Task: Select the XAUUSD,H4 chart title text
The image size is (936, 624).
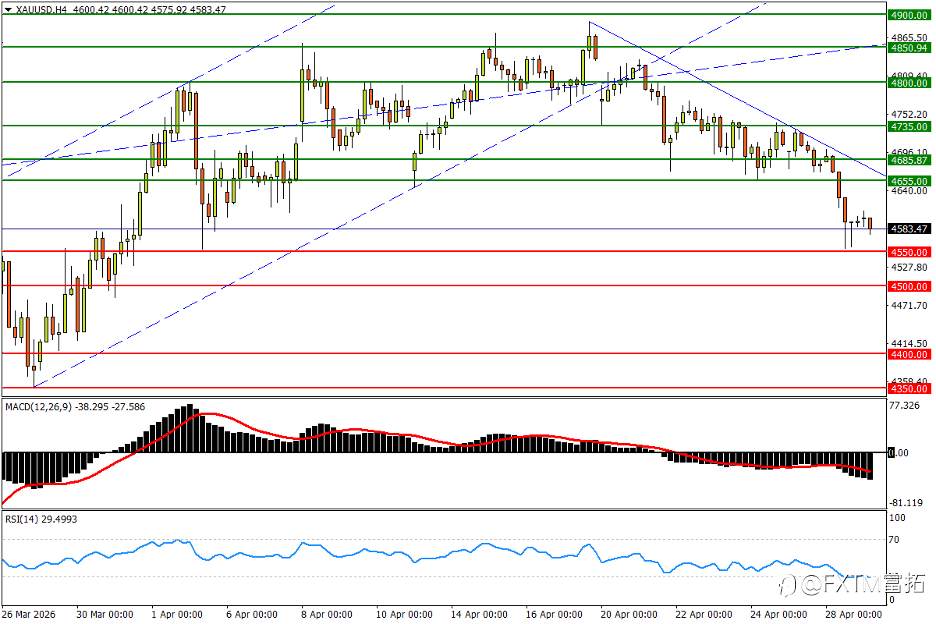Action: click(x=42, y=10)
